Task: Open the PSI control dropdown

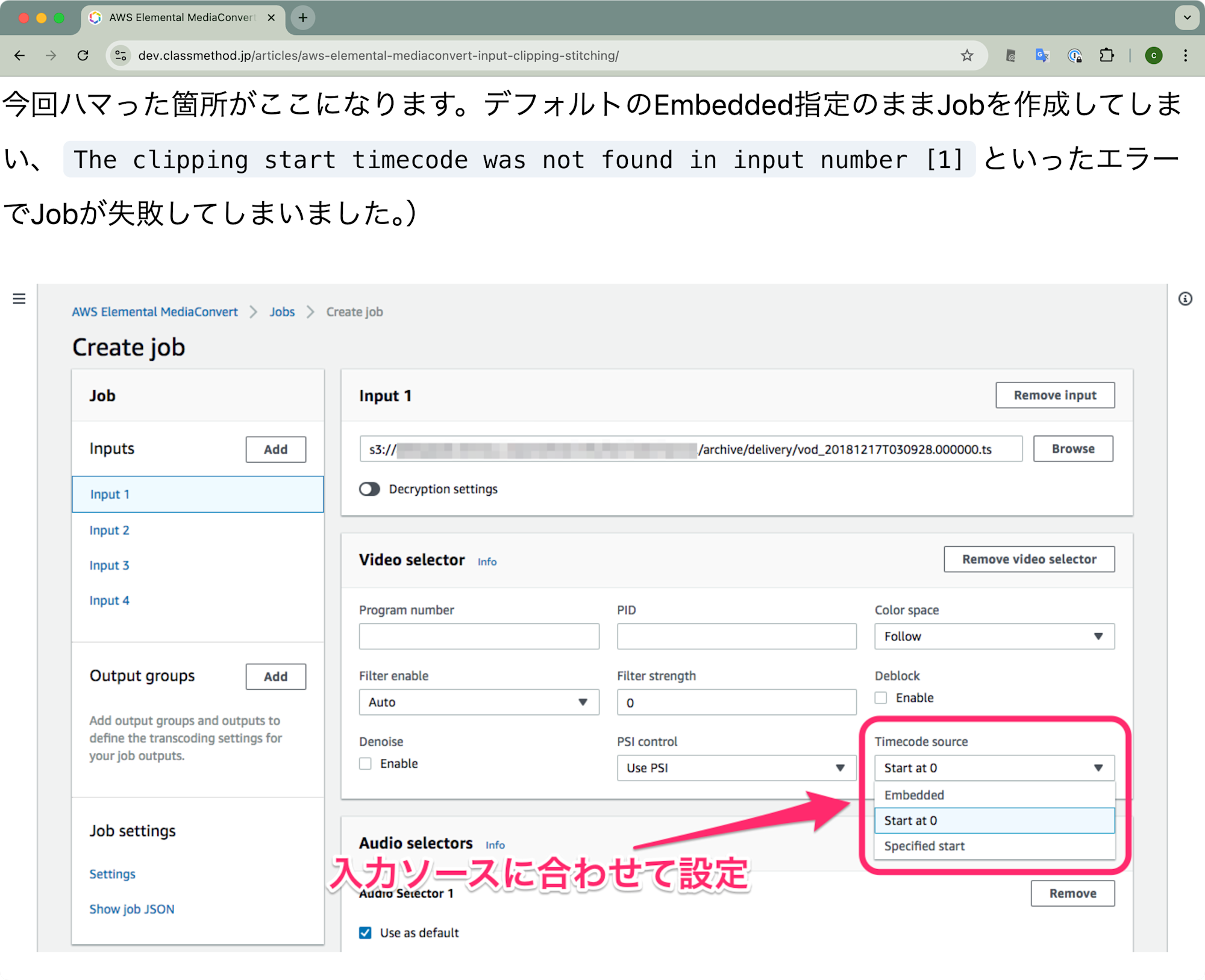Action: tap(736, 767)
